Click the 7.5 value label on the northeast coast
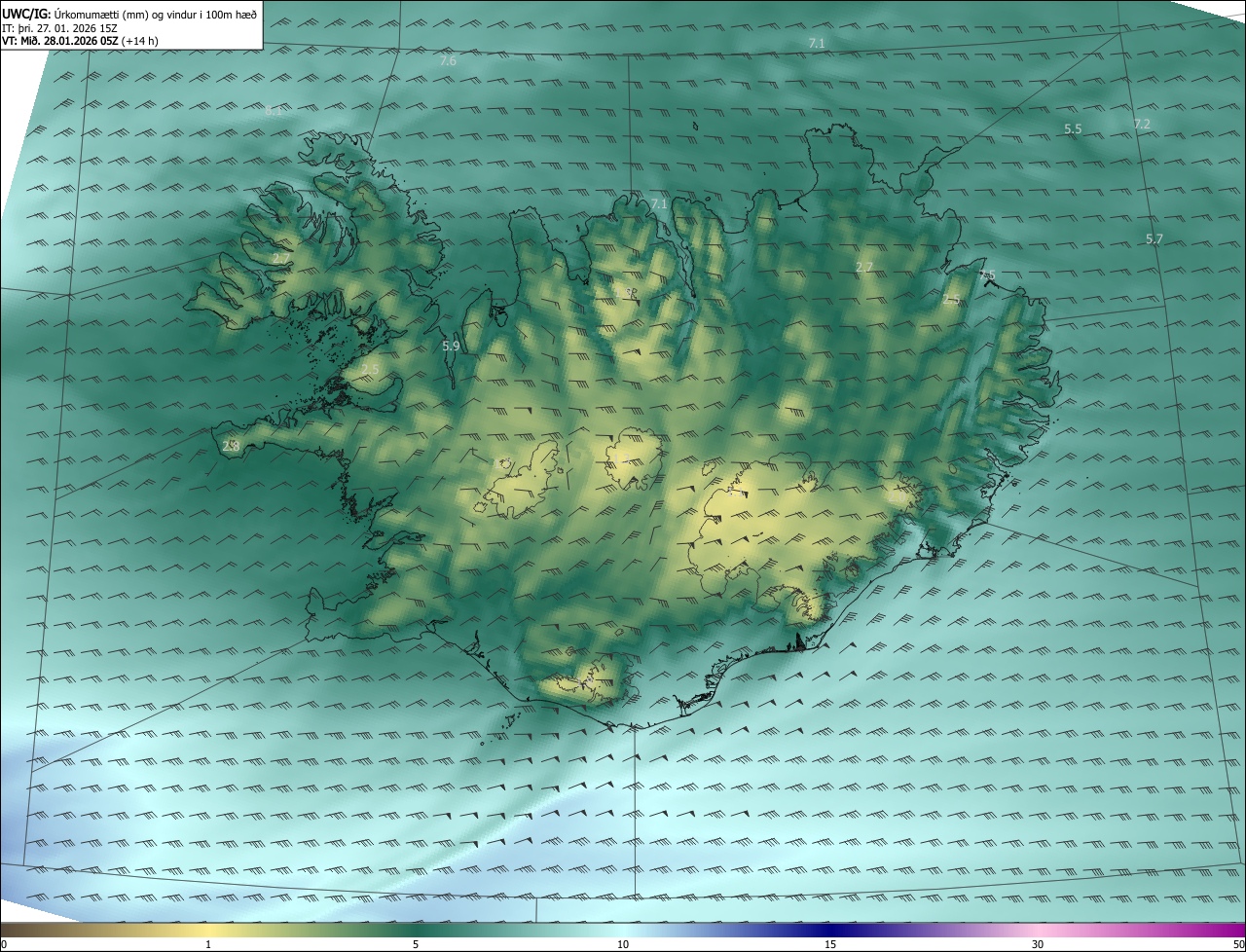 click(987, 275)
